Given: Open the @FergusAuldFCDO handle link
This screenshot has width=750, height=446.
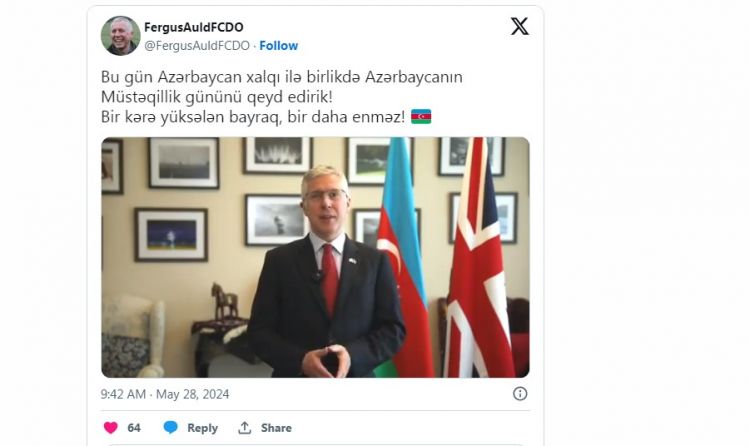Looking at the screenshot, I should tap(197, 45).
